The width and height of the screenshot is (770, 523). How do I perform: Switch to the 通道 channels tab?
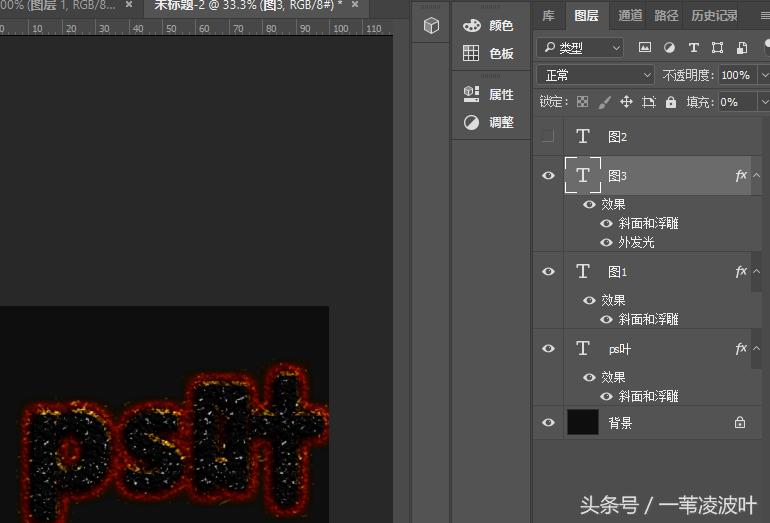pos(630,16)
